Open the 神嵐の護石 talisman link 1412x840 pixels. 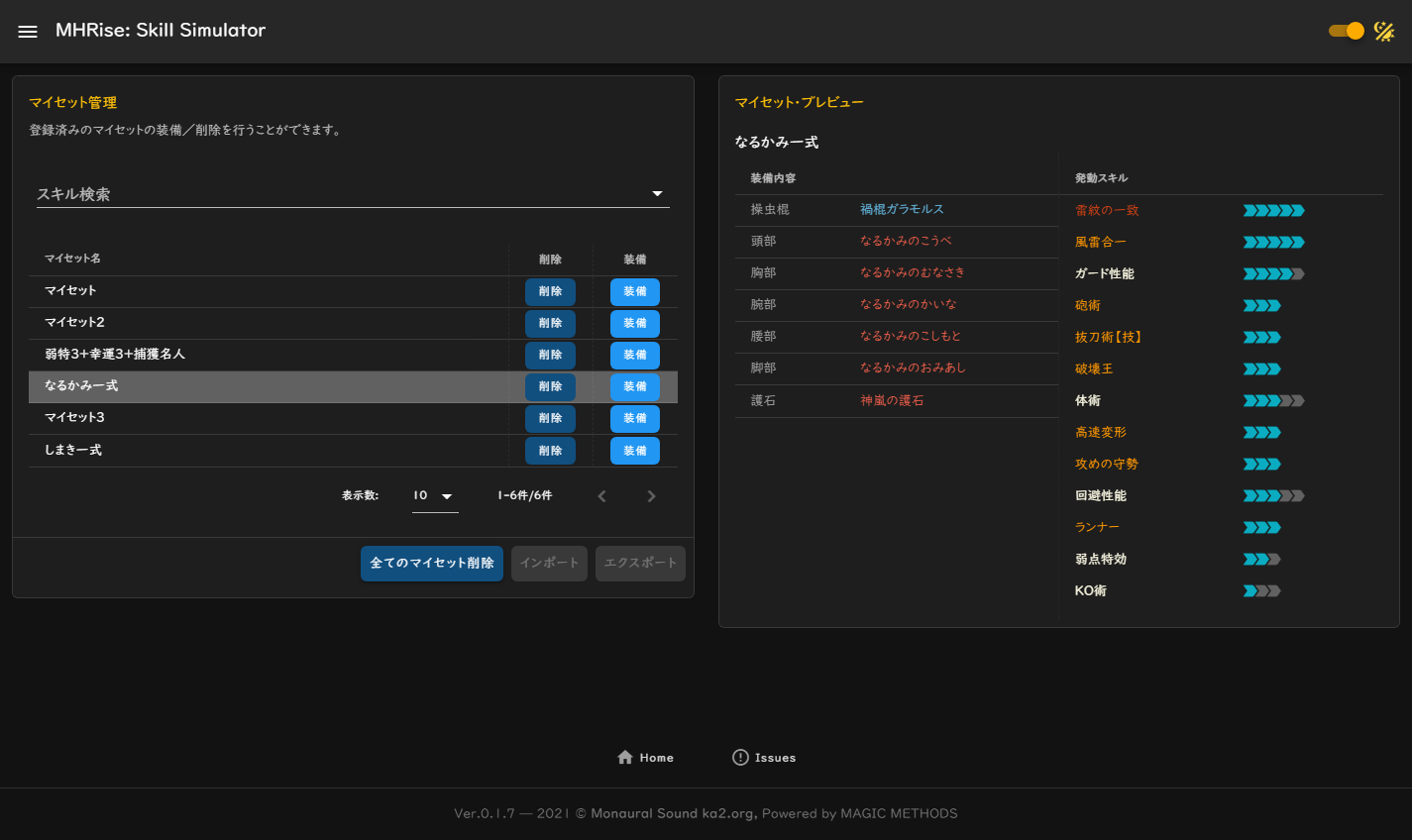click(x=892, y=401)
